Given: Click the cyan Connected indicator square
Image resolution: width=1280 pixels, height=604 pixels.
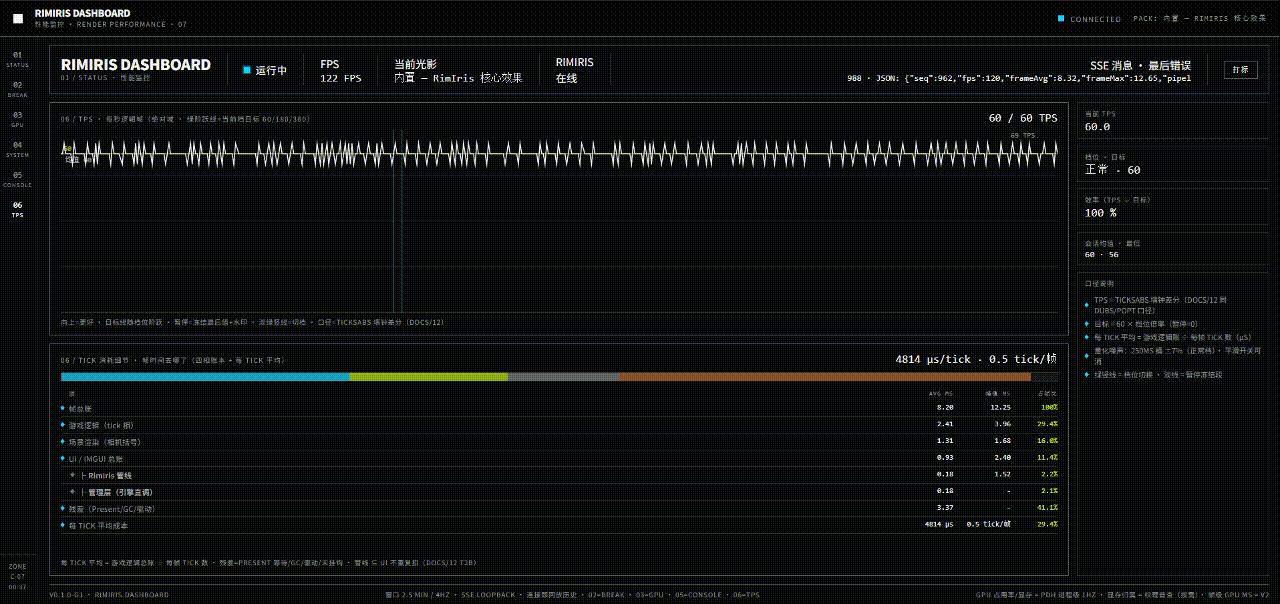Looking at the screenshot, I should point(1061,18).
